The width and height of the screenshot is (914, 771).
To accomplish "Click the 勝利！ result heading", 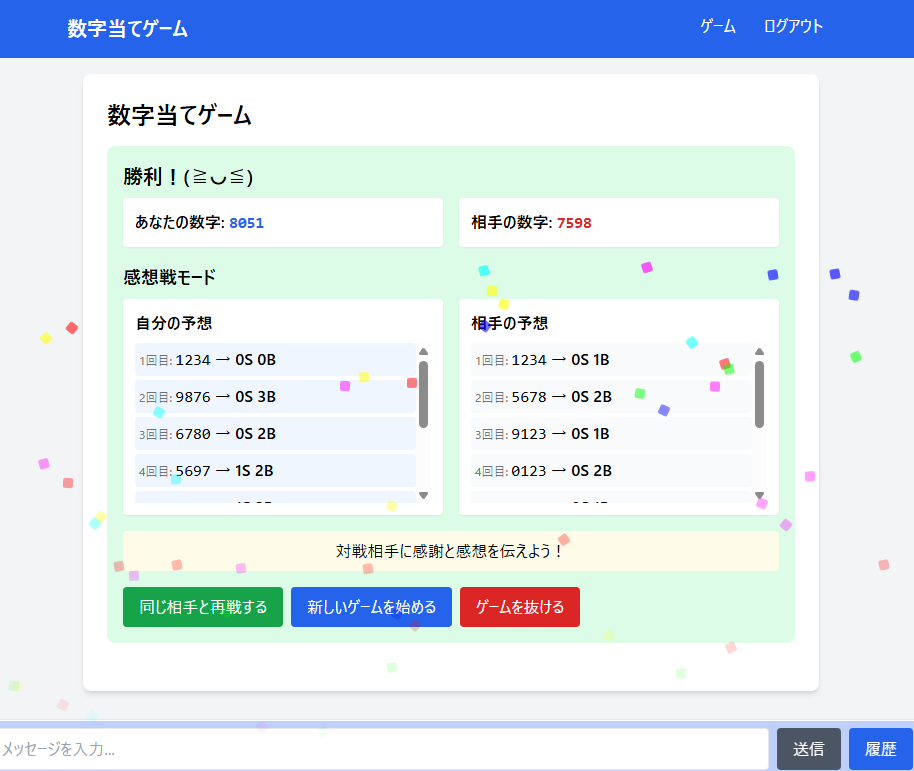I will pyautogui.click(x=188, y=177).
